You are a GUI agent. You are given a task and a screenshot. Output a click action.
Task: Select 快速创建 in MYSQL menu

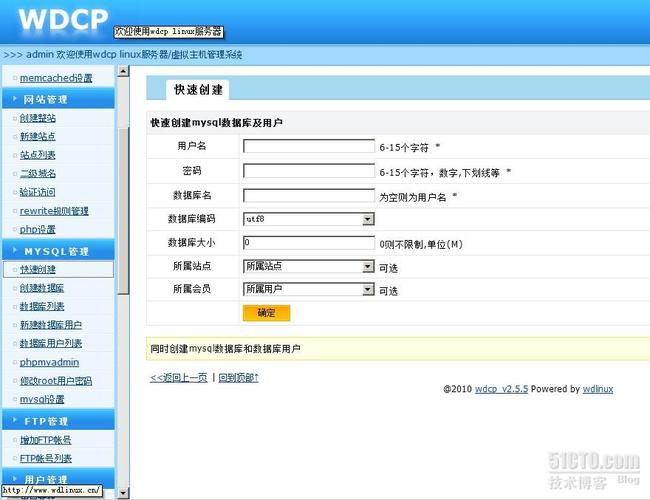pos(38,269)
